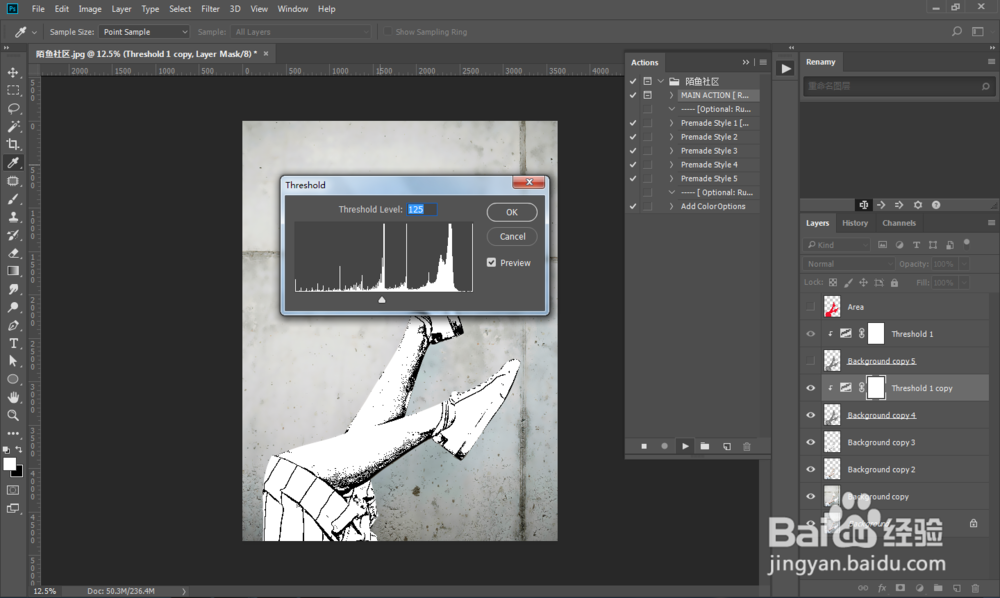Select the Brush tool

pos(13,199)
